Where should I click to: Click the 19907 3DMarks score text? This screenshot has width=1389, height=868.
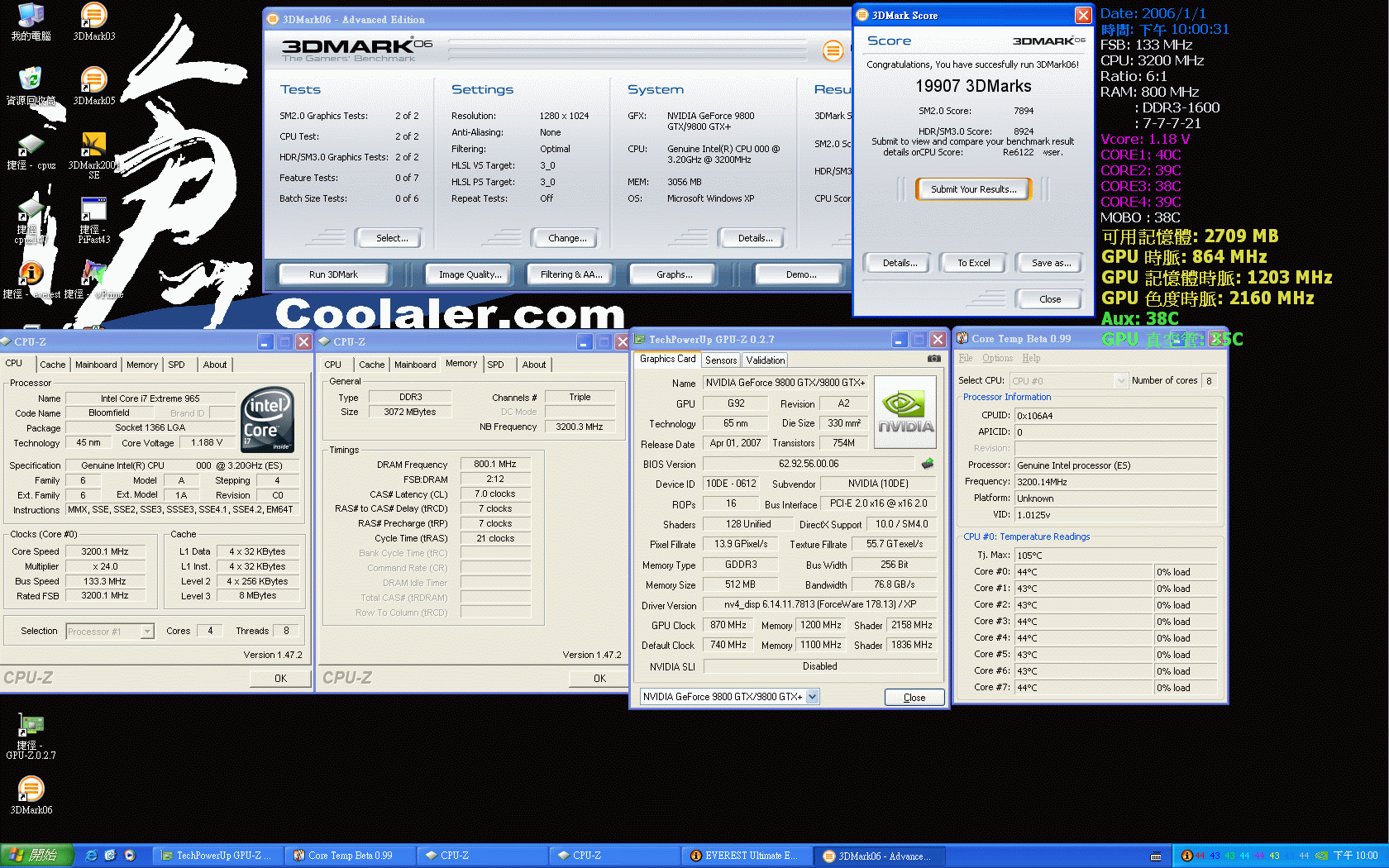pos(973,87)
